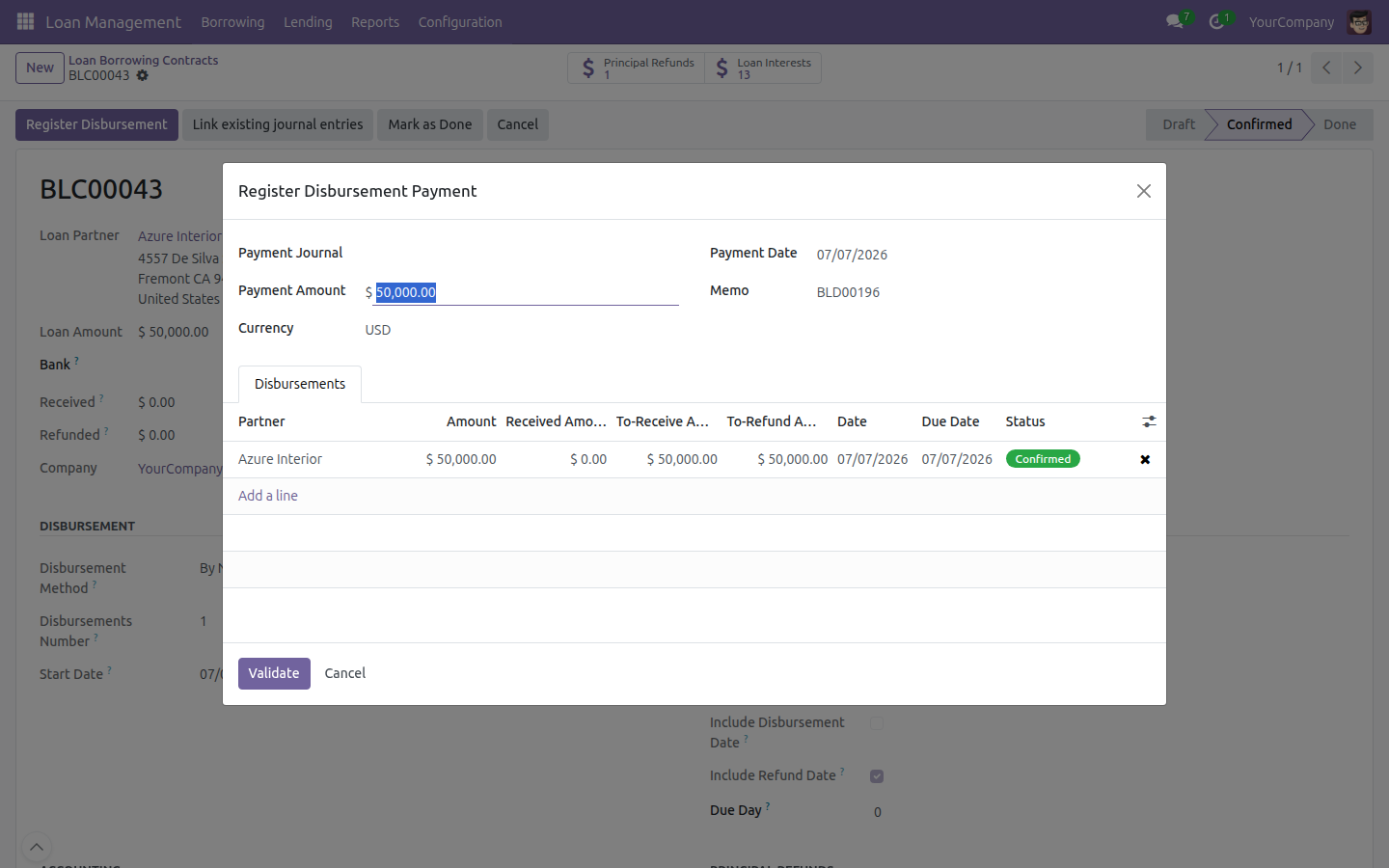Screen dimensions: 1389x868
Task: Open the discuss messages icon
Action: 1175,21
